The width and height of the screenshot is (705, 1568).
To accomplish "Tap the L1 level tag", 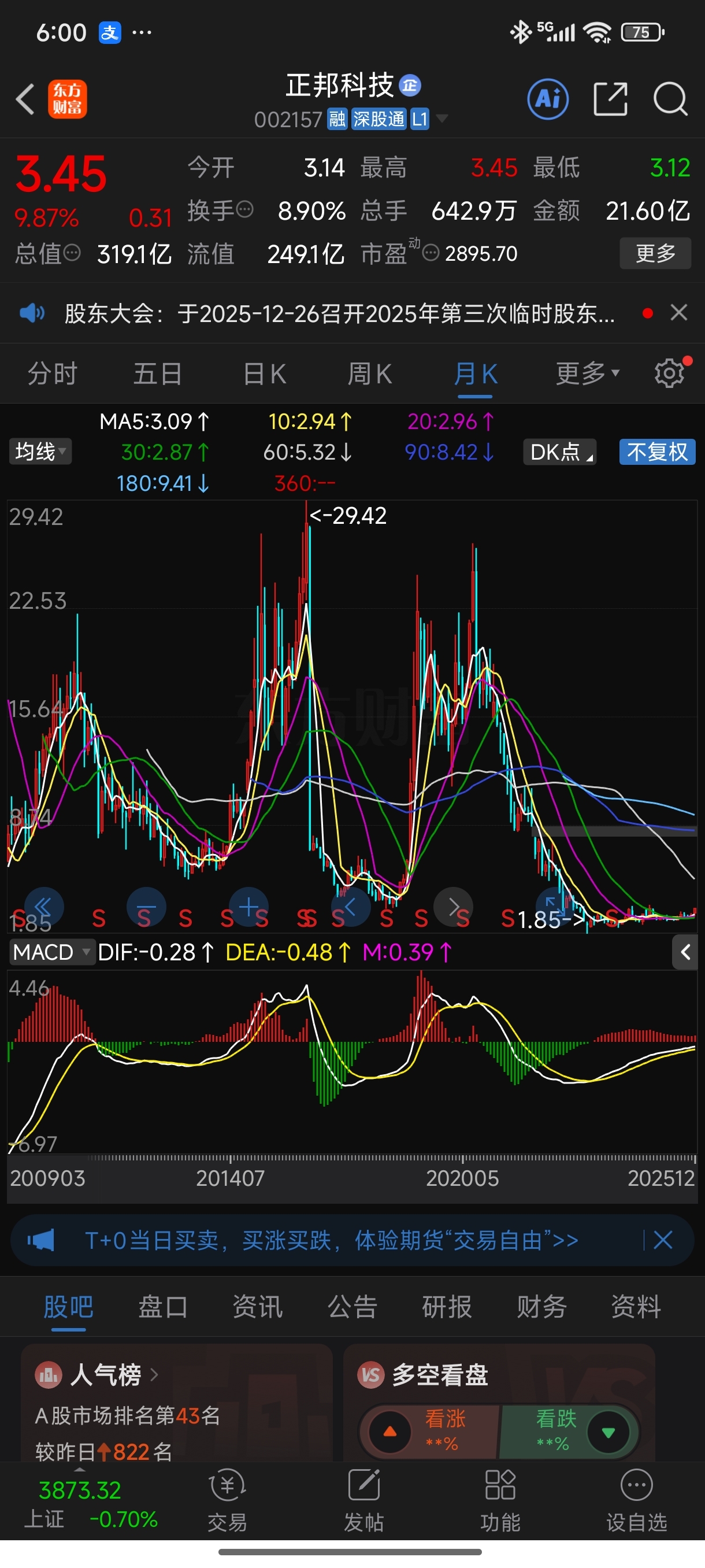I will pyautogui.click(x=420, y=119).
